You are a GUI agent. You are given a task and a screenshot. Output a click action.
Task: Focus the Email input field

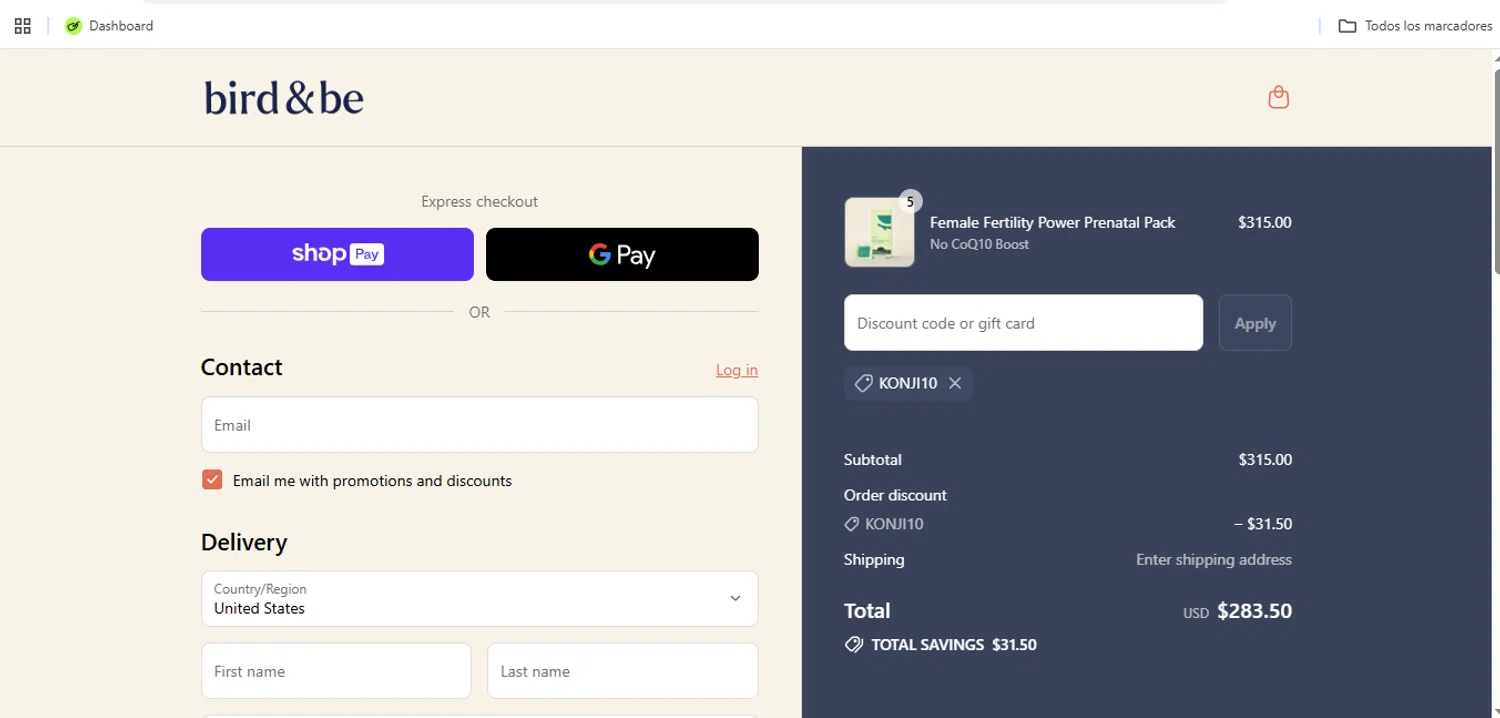coord(480,425)
